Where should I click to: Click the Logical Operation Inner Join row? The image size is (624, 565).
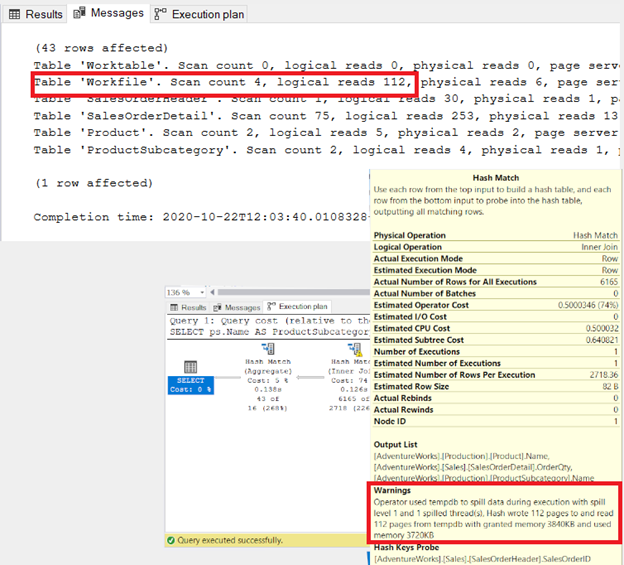coord(495,247)
